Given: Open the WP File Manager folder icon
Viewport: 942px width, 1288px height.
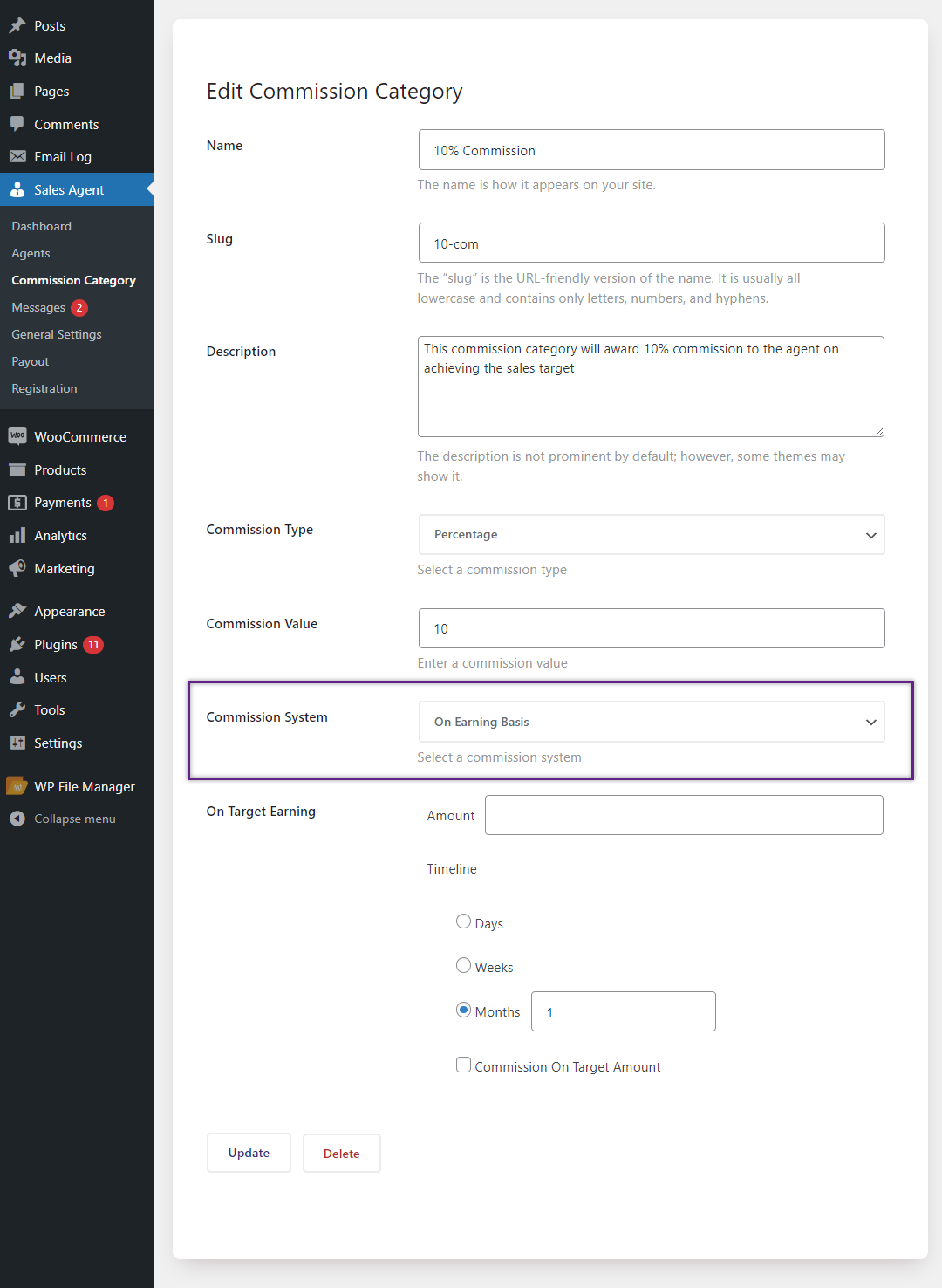Looking at the screenshot, I should pyautogui.click(x=17, y=786).
